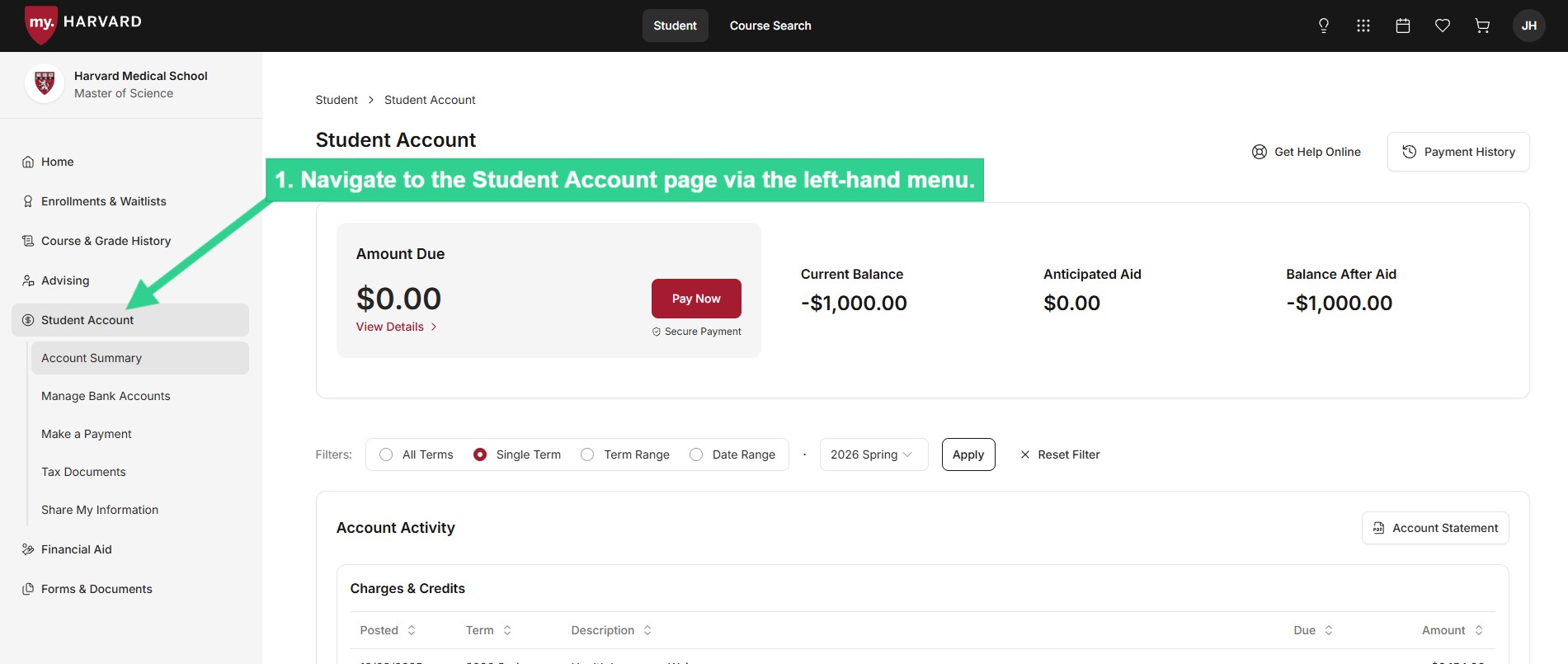Switch to the Course Search tab
Screen dimensions: 1568x664
click(x=770, y=26)
